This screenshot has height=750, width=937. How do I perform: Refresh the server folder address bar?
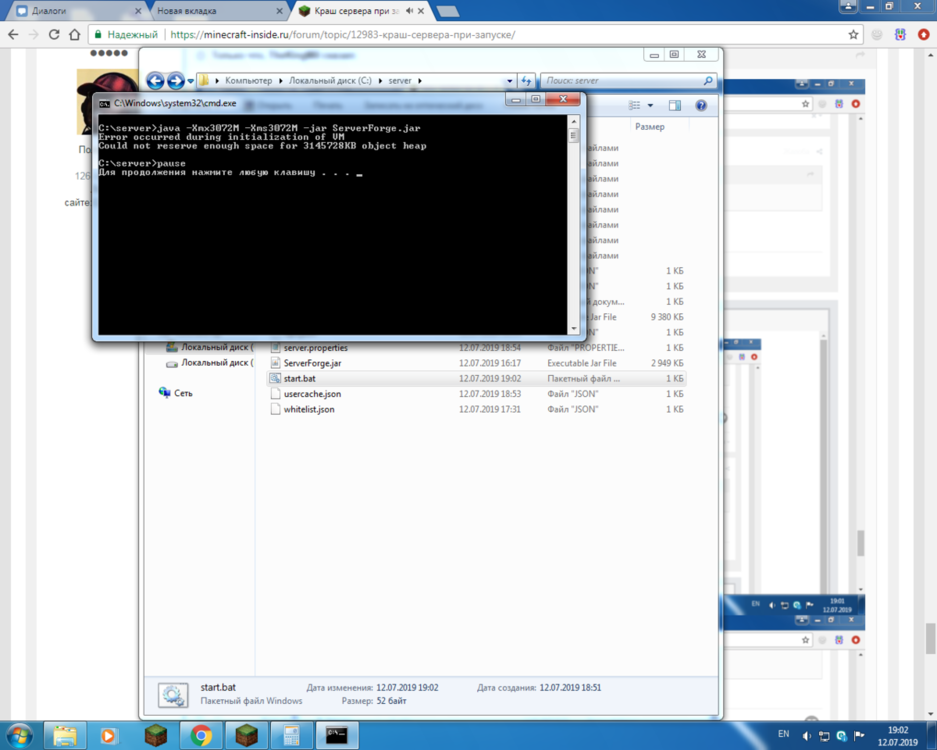pos(526,81)
